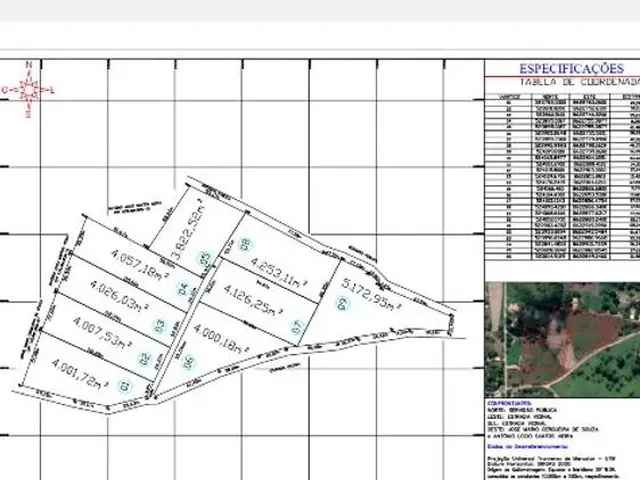This screenshot has height=480, width=640.
Task: Click the 3.822,52m² area label
Action: (x=187, y=229)
